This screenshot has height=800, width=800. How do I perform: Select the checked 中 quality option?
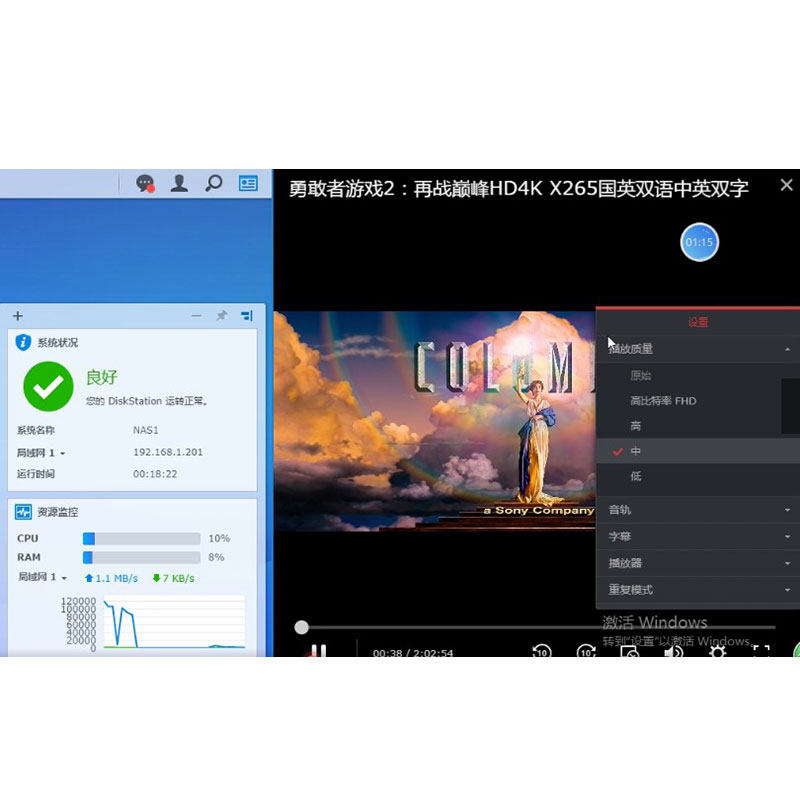(x=698, y=451)
